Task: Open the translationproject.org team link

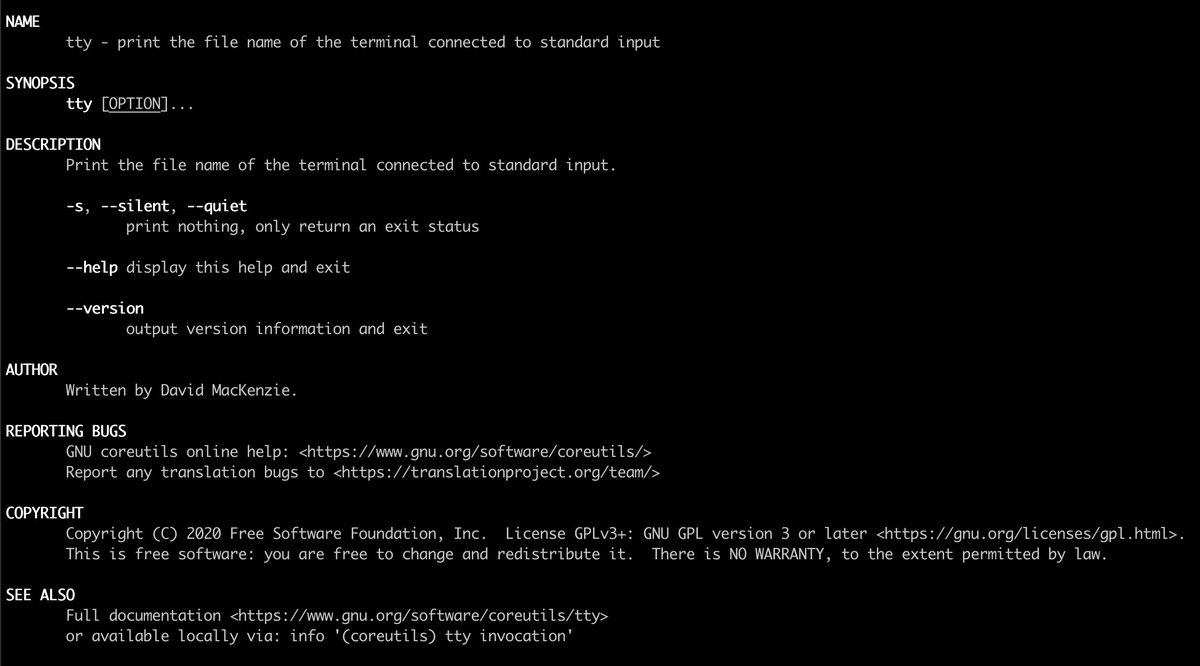Action: click(x=497, y=472)
